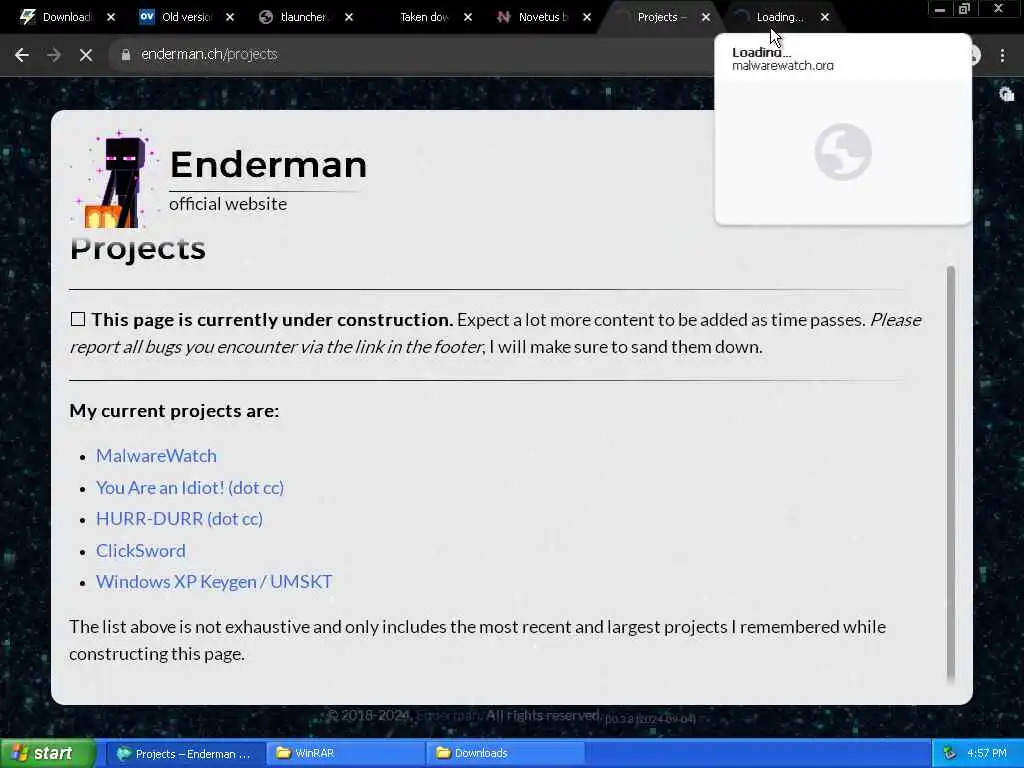1024x768 pixels.
Task: Open the Downloads taskbar folder
Action: (x=504, y=754)
